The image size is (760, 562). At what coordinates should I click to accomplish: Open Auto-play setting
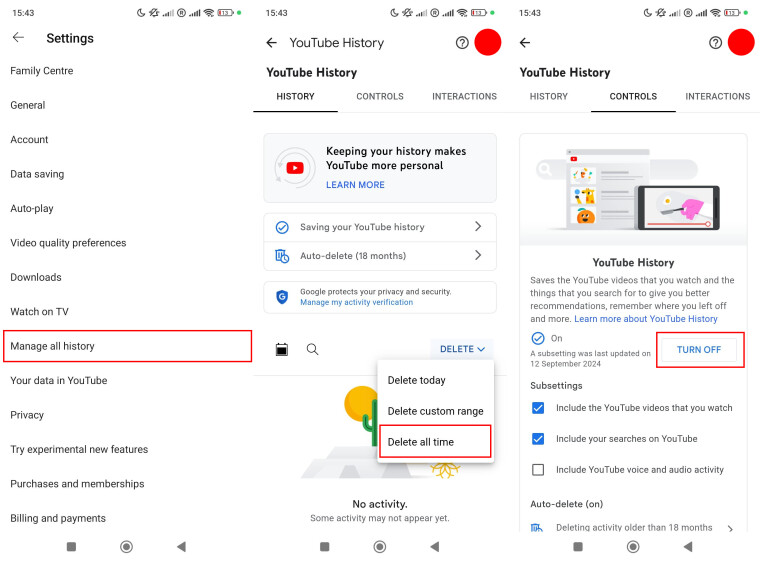pos(126,209)
